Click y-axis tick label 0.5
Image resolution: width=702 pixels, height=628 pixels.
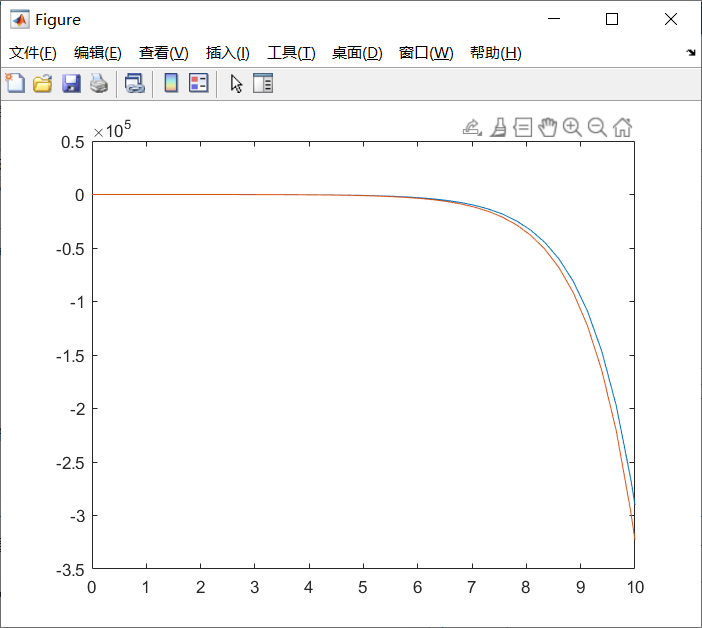tap(73, 142)
